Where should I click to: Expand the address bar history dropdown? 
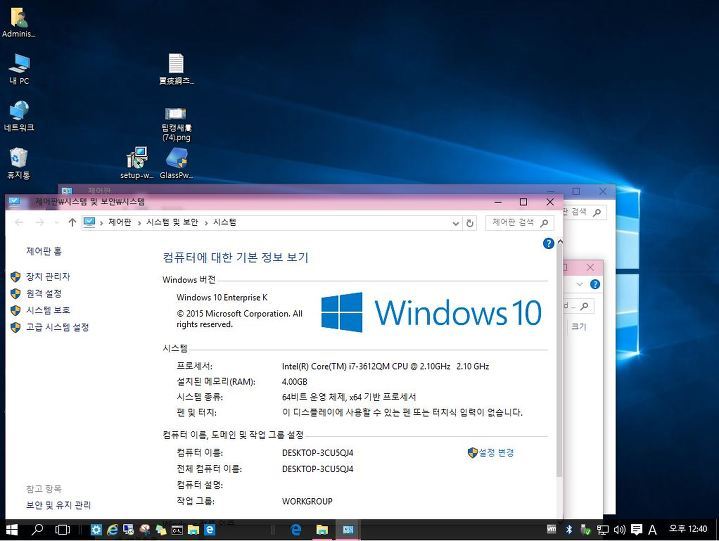[456, 223]
